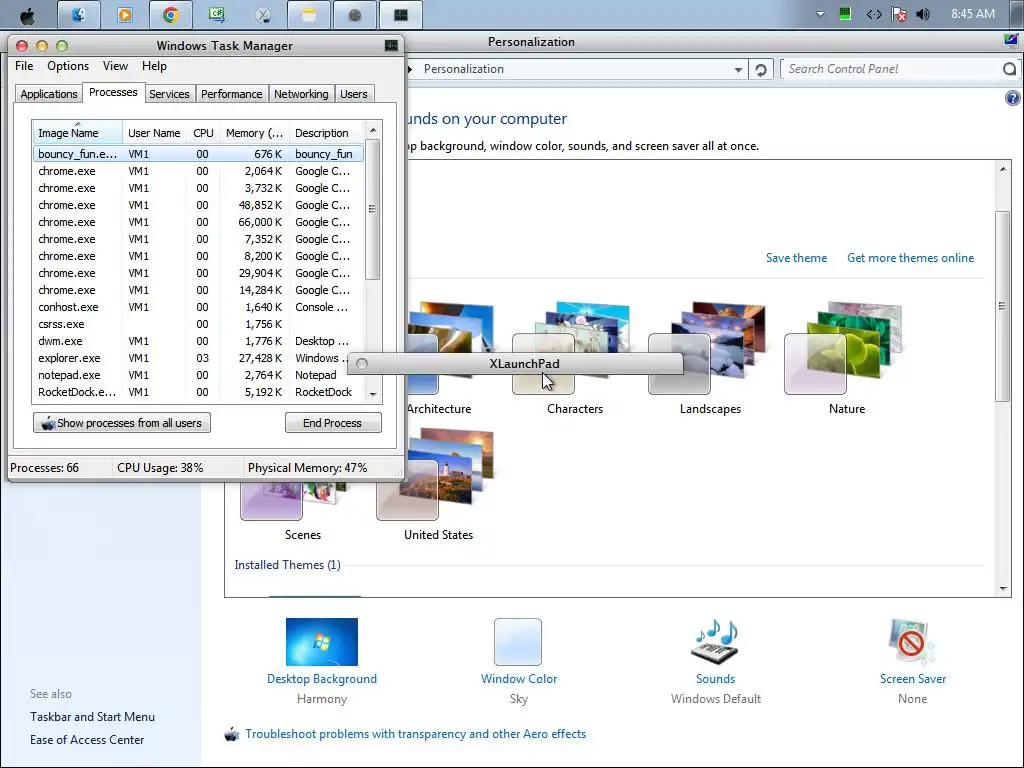Select the chrome.exe row using 48,852 K

pos(199,205)
